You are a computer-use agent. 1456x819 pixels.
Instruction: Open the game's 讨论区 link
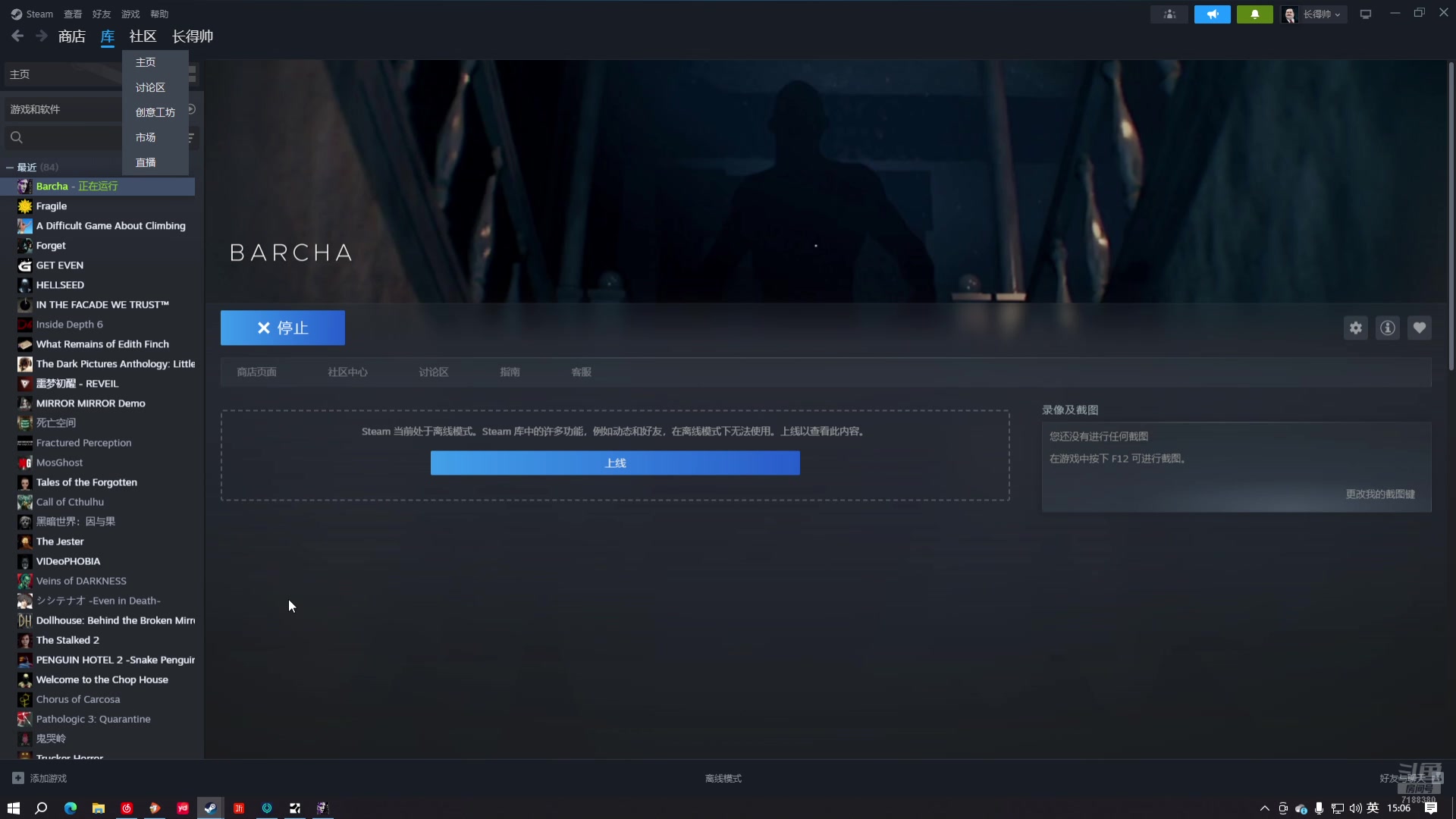point(434,372)
